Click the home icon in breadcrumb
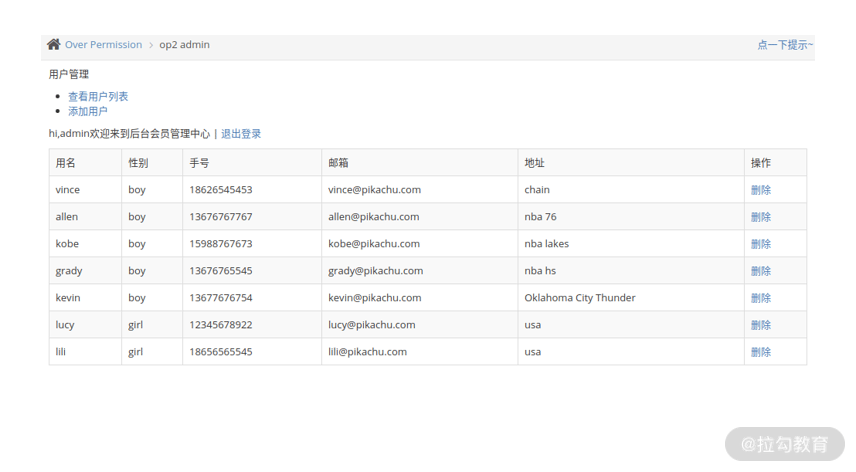This screenshot has width=856, height=472. [54, 44]
